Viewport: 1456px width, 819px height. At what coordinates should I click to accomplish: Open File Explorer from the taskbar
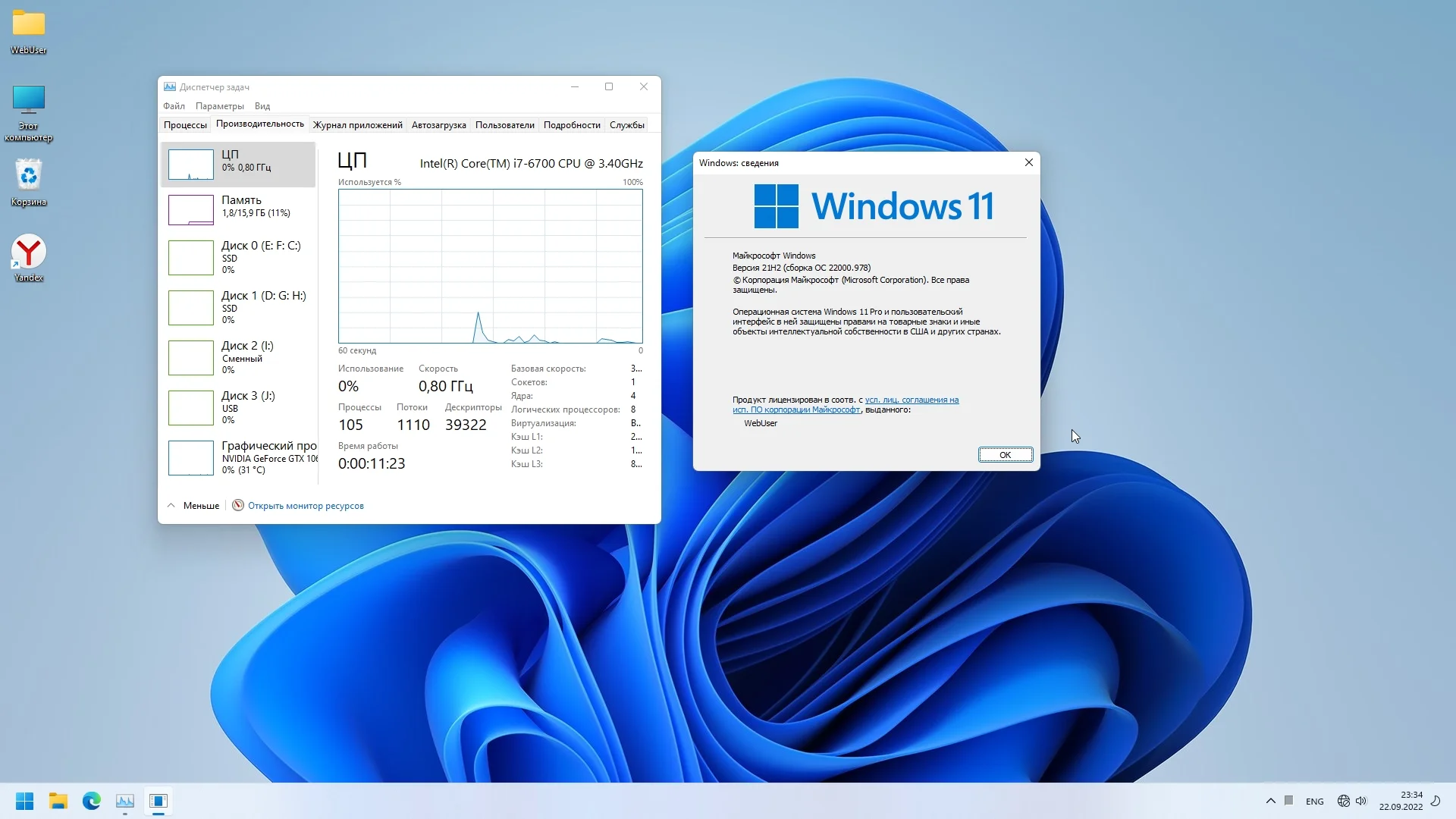pyautogui.click(x=58, y=801)
